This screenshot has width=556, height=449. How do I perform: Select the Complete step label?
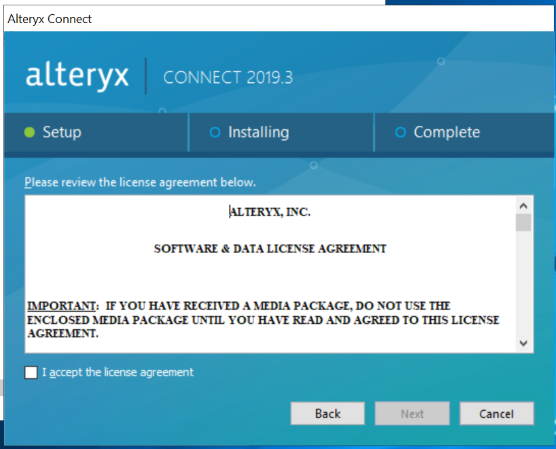pos(447,132)
